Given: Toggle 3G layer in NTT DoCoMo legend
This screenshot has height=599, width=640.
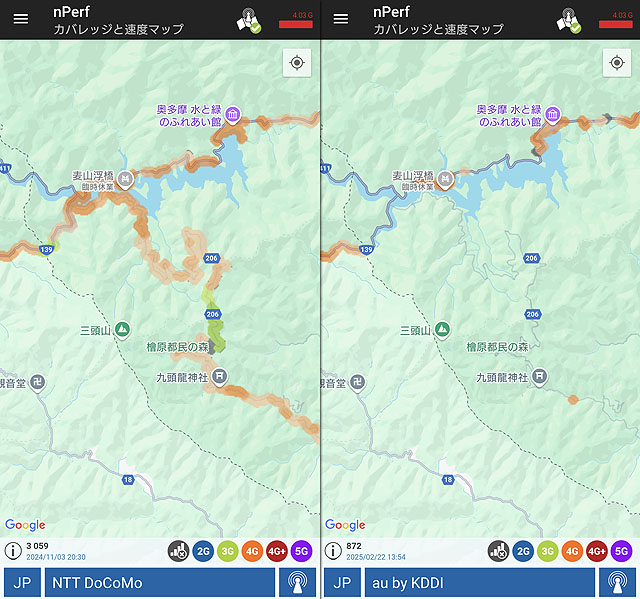Looking at the screenshot, I should tap(228, 551).
